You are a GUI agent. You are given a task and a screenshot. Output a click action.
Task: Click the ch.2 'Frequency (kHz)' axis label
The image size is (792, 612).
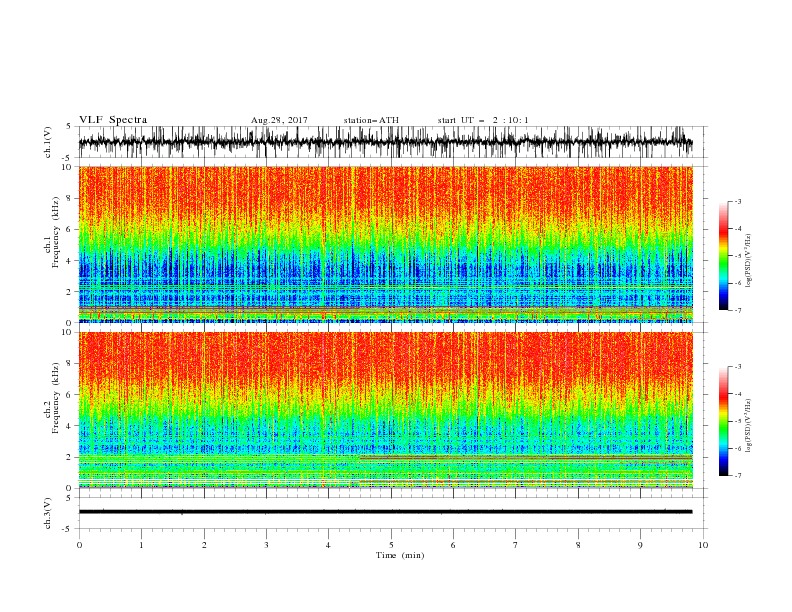click(56, 398)
